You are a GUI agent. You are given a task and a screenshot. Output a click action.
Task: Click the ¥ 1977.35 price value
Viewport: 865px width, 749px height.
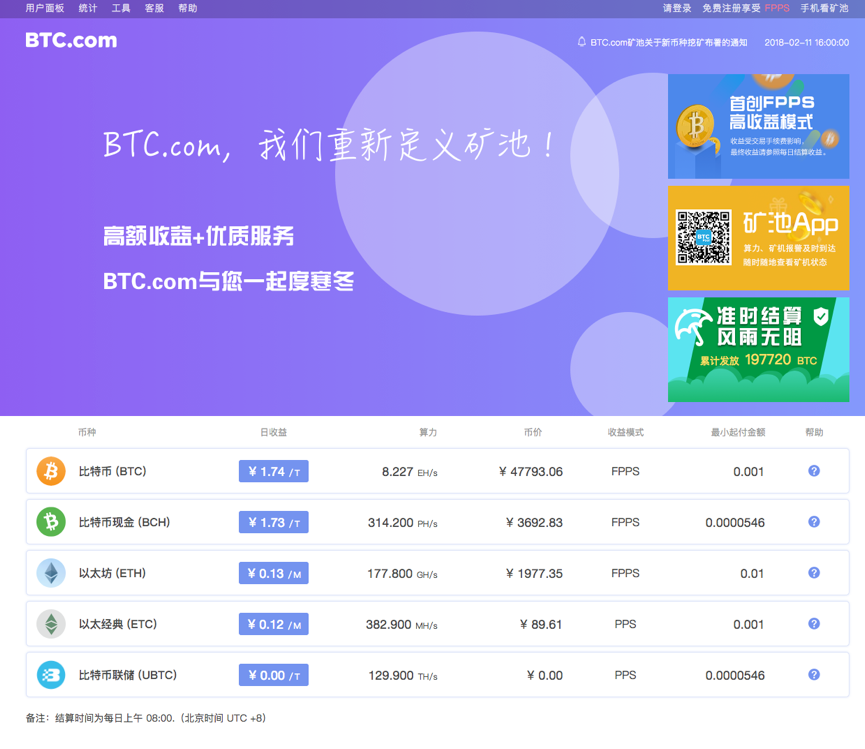coord(534,574)
